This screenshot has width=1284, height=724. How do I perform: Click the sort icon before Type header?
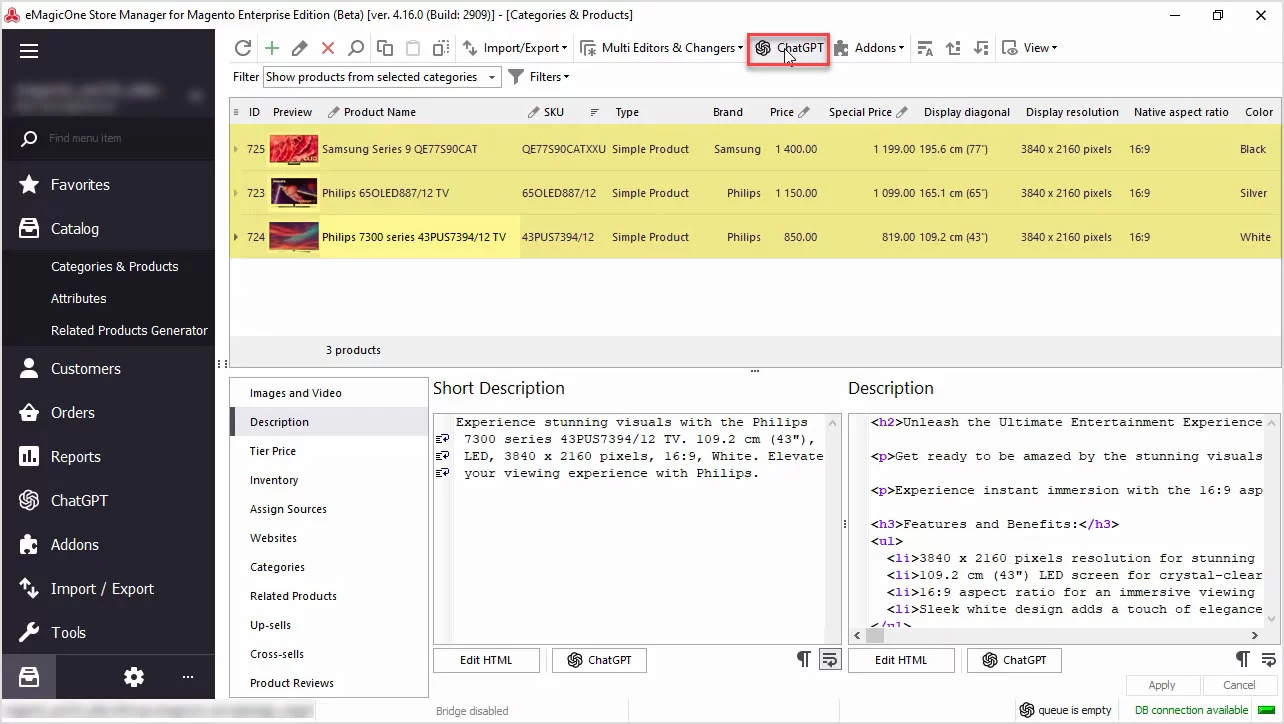click(x=595, y=112)
